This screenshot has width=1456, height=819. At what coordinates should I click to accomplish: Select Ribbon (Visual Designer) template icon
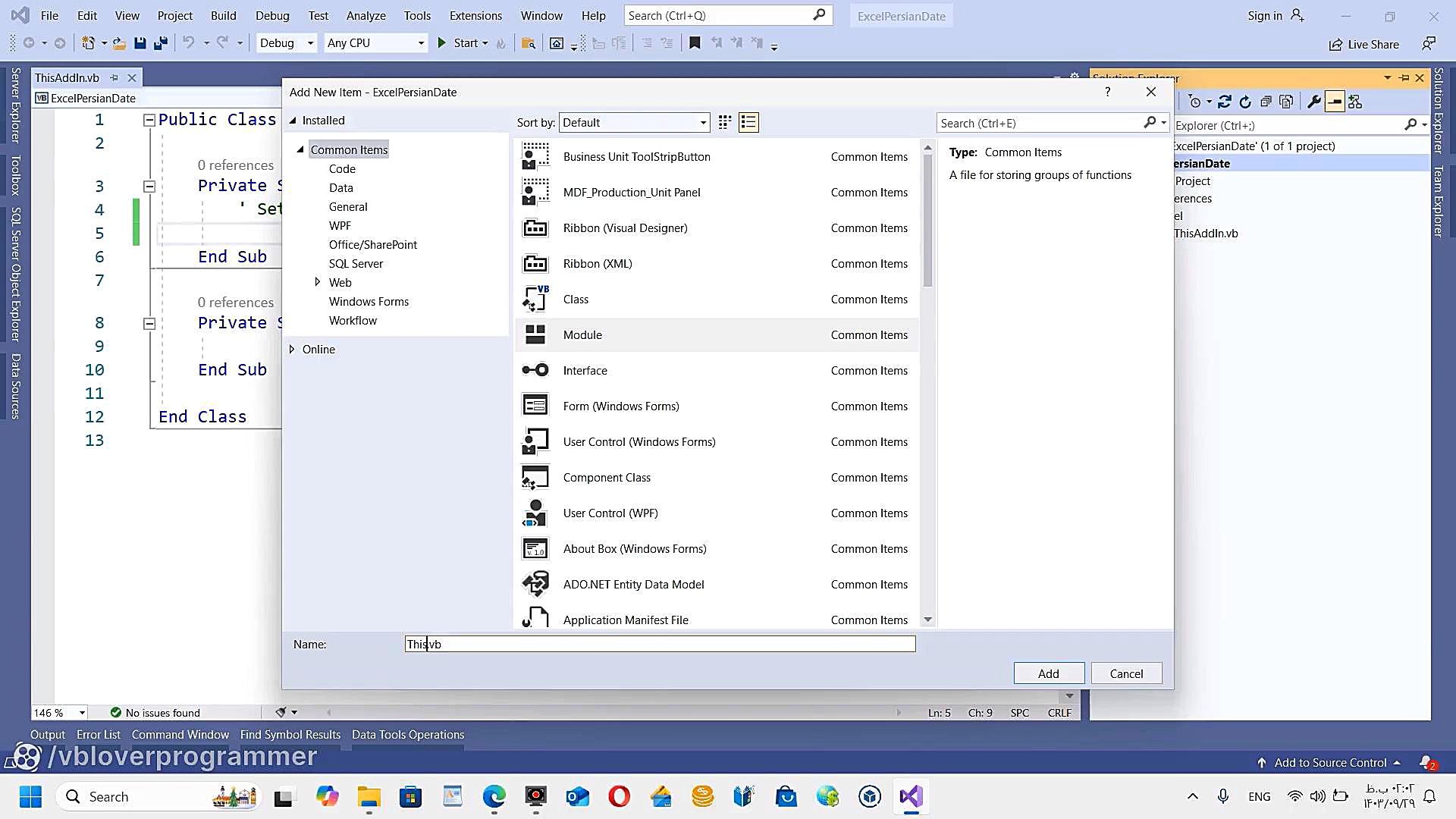click(x=535, y=227)
